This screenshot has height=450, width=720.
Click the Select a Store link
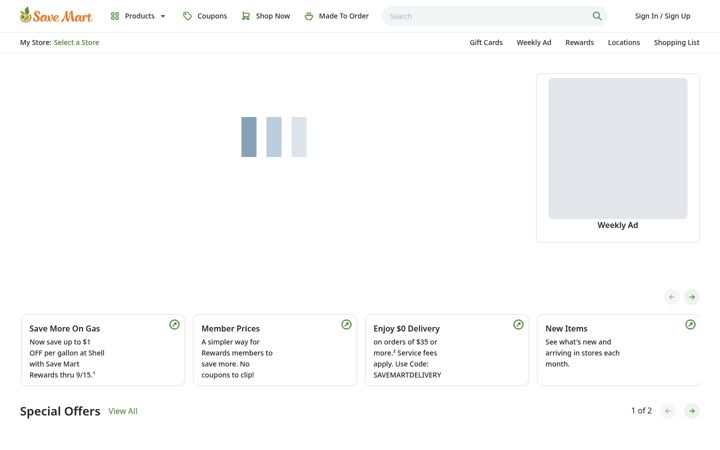pos(76,42)
